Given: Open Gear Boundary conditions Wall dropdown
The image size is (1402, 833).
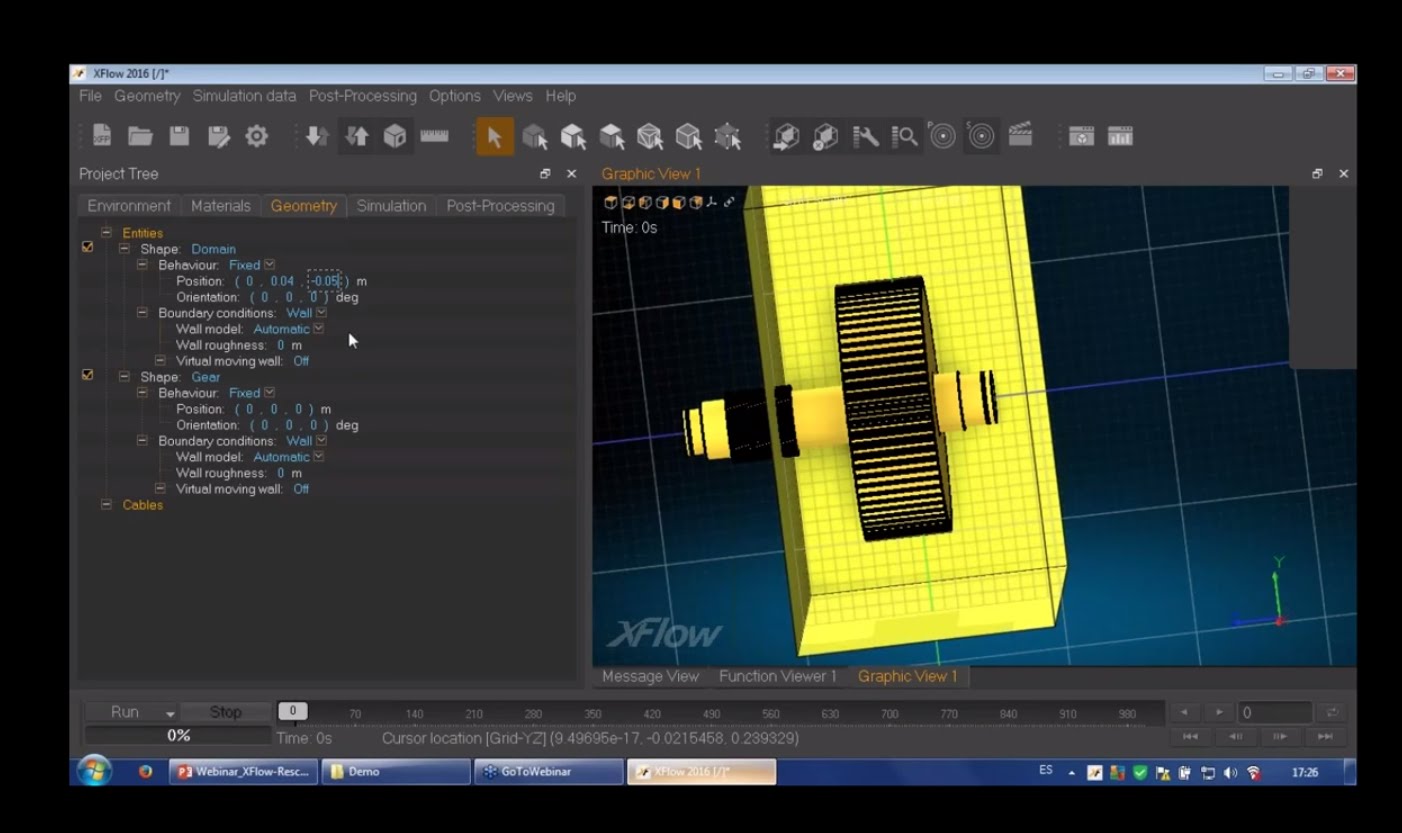Looking at the screenshot, I should (320, 441).
